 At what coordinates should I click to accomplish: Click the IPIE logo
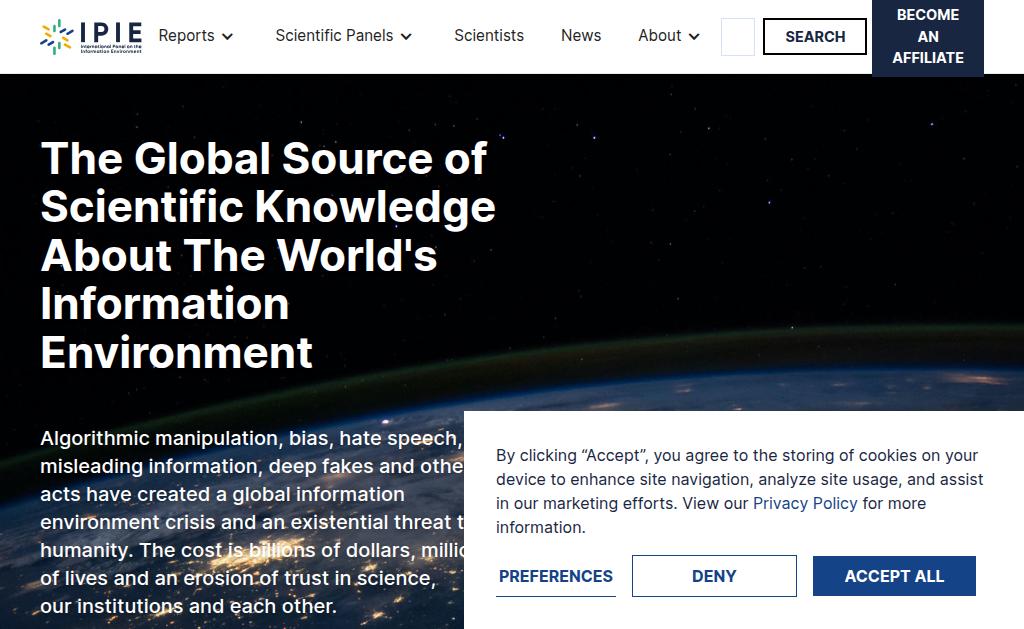pos(91,37)
